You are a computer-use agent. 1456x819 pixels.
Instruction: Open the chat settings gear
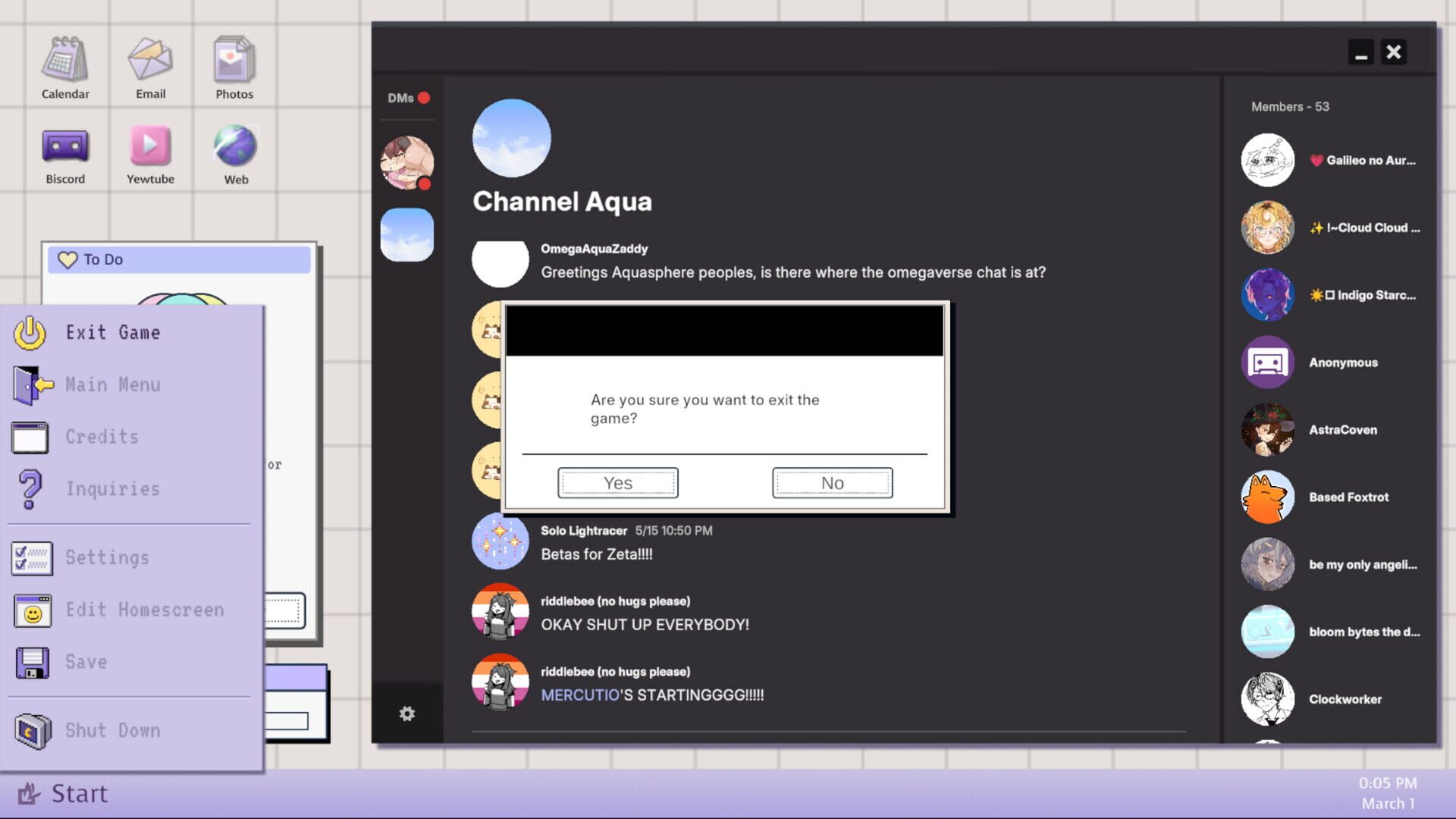click(x=408, y=714)
